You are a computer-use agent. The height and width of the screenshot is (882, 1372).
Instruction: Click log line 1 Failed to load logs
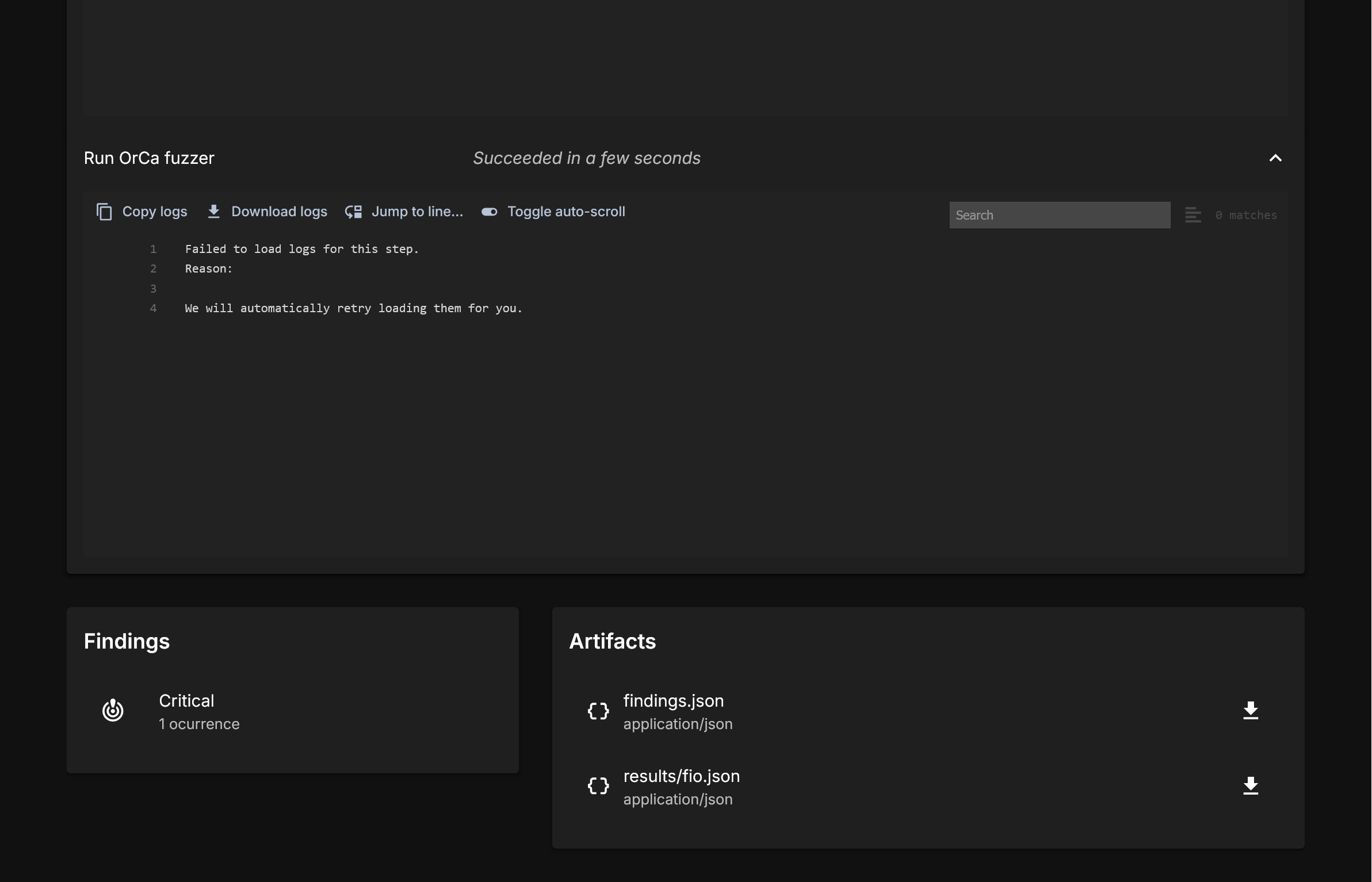[302, 249]
